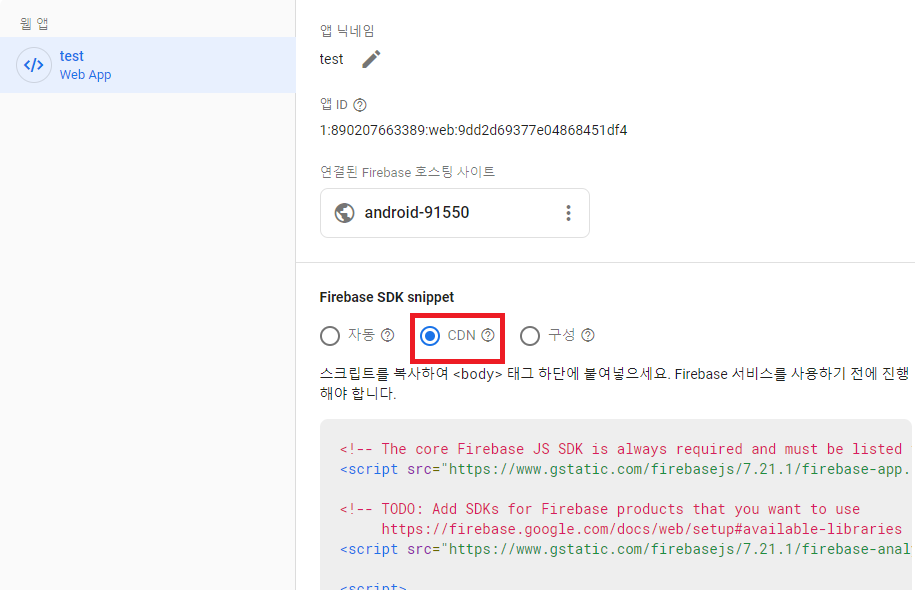Select the 구성 radio button

(530, 336)
